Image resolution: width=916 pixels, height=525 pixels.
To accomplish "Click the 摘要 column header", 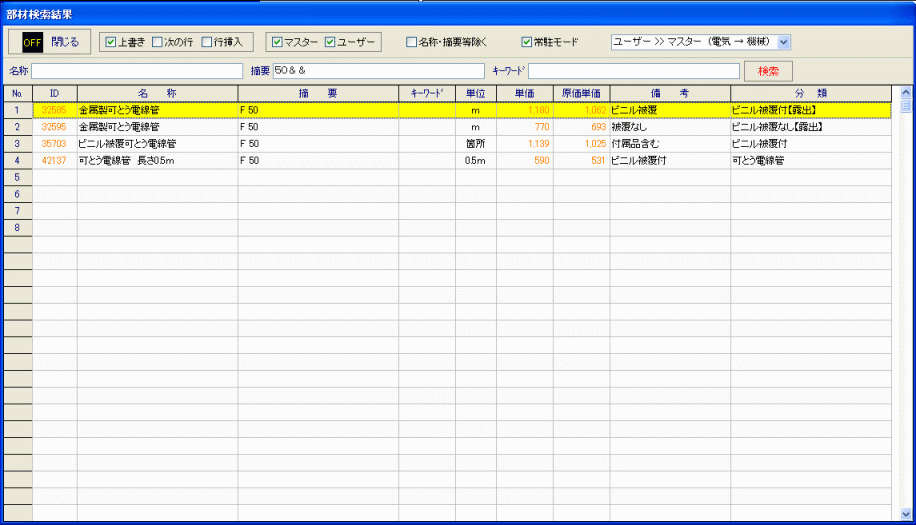I will (318, 93).
